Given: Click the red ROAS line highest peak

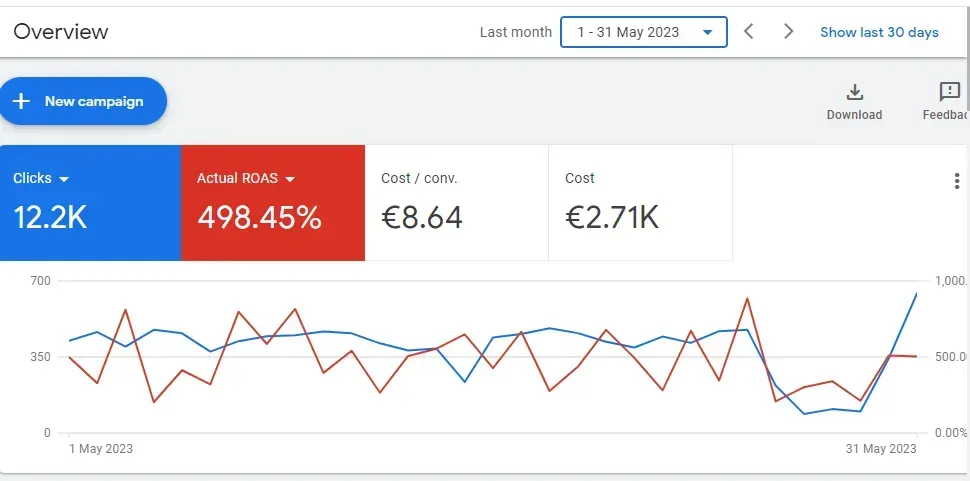Looking at the screenshot, I should (747, 299).
